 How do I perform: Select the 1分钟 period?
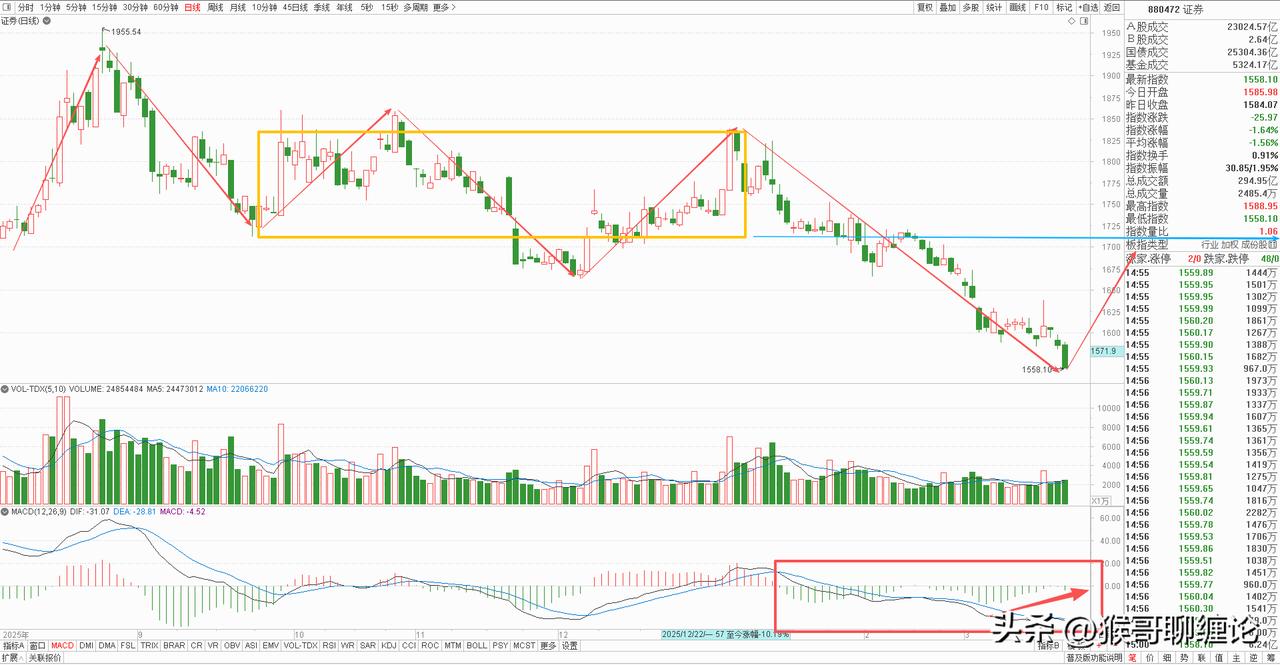point(50,7)
